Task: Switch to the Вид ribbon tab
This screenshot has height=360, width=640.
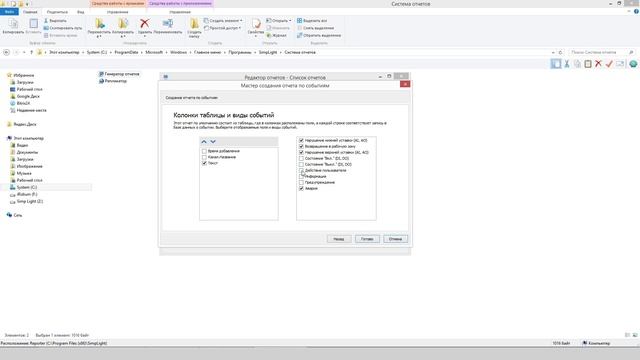Action: pyautogui.click(x=80, y=12)
